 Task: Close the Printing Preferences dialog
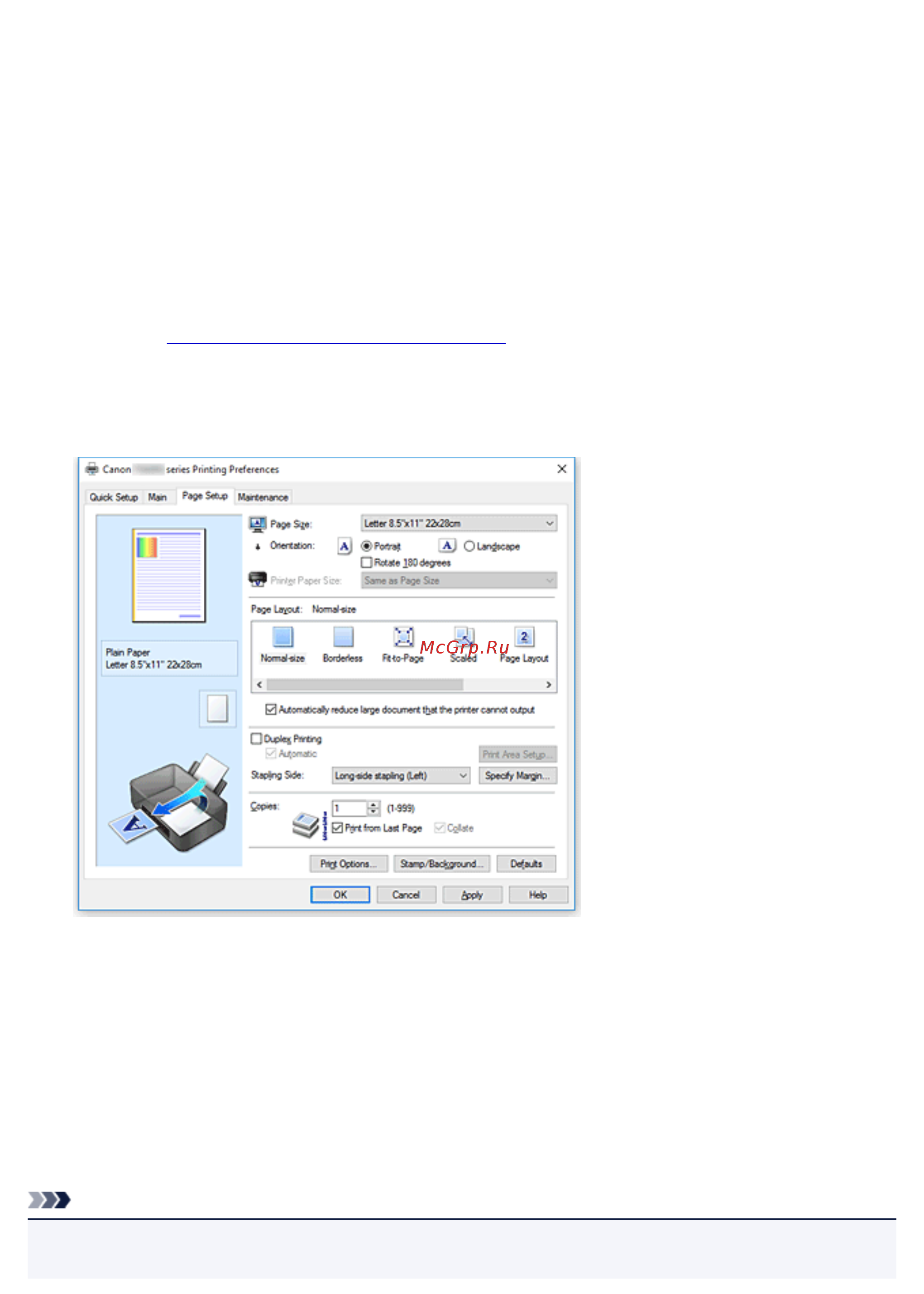click(562, 469)
